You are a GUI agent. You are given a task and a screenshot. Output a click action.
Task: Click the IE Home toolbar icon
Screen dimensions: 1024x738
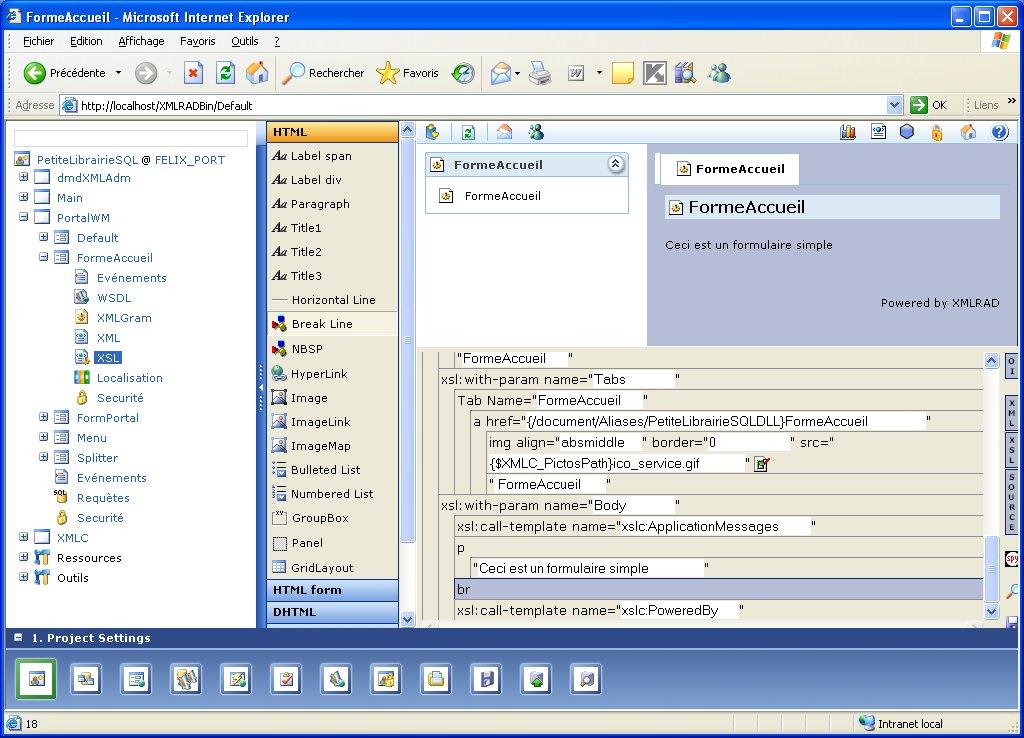pyautogui.click(x=257, y=73)
